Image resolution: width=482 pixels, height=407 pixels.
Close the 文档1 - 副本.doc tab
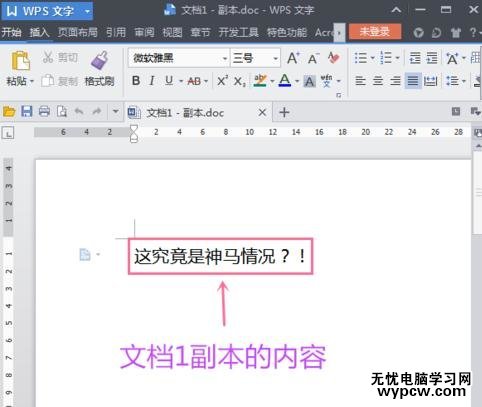(x=262, y=113)
